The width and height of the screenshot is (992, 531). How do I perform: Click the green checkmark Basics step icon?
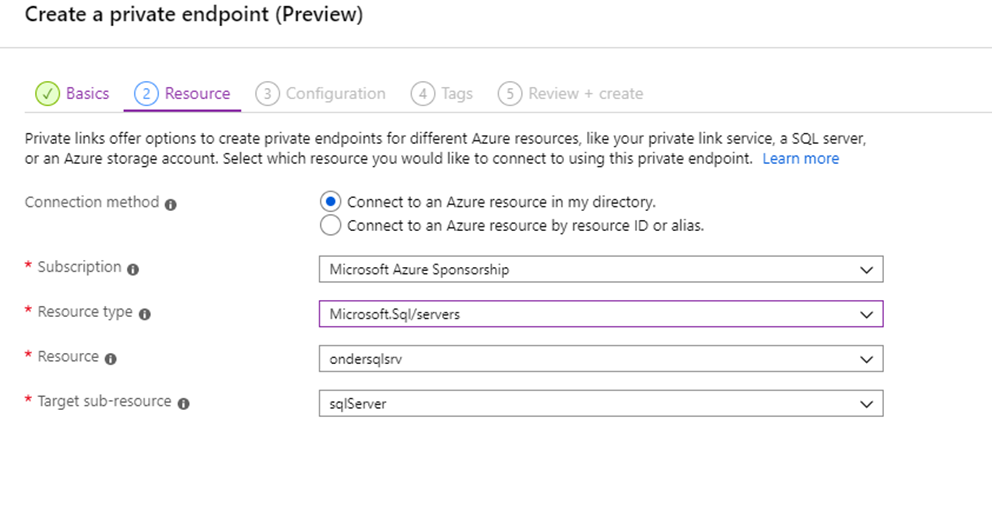[x=47, y=94]
